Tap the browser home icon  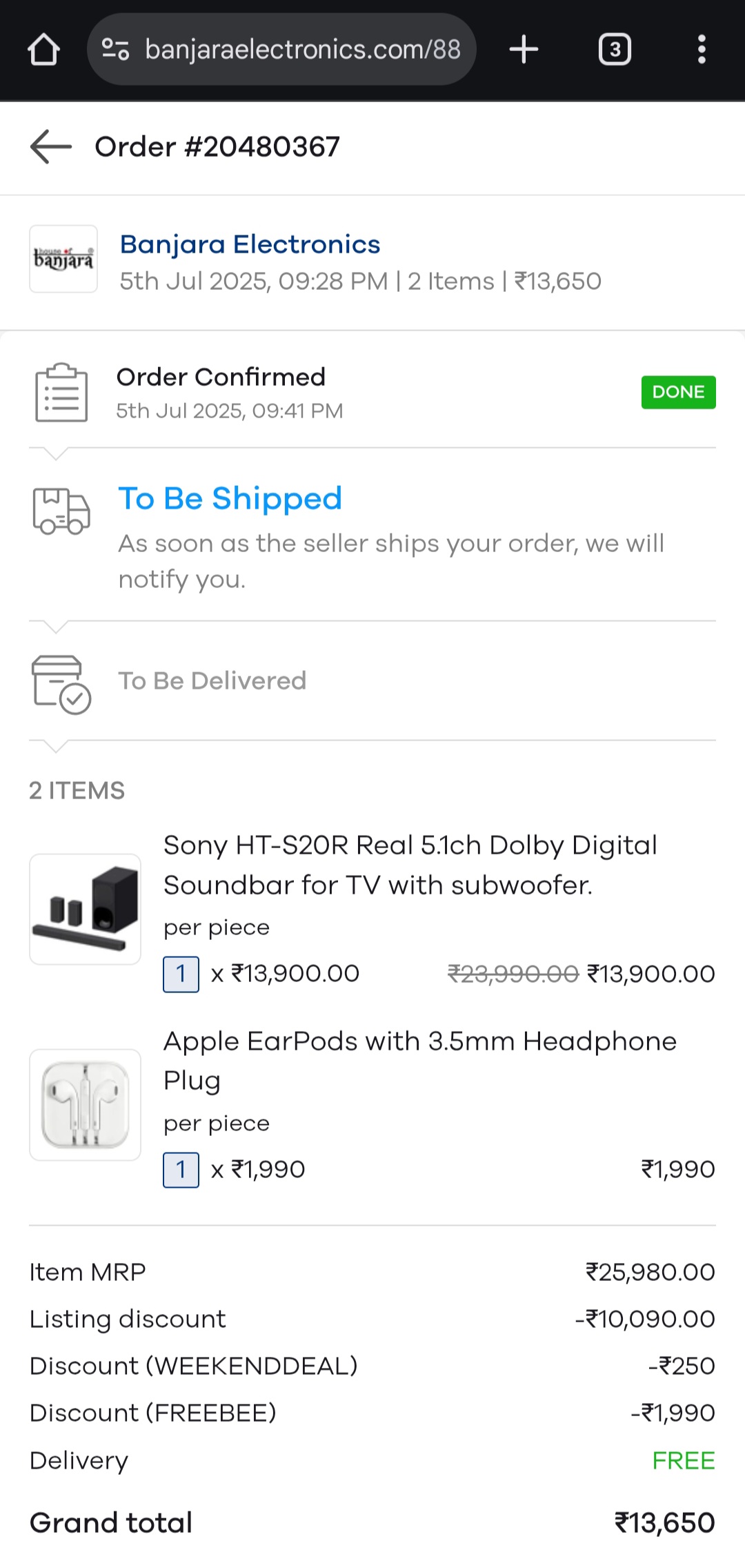pyautogui.click(x=43, y=50)
